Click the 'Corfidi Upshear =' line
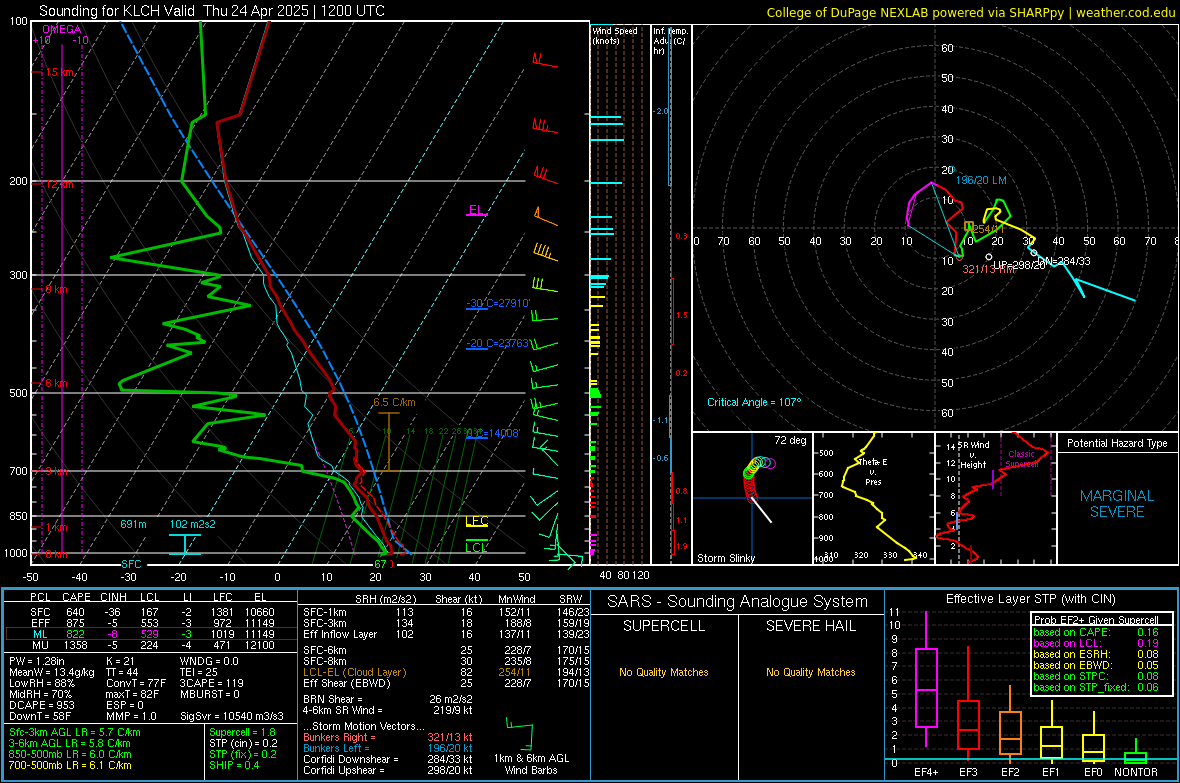Screen dimensions: 1180x783 pos(388,770)
